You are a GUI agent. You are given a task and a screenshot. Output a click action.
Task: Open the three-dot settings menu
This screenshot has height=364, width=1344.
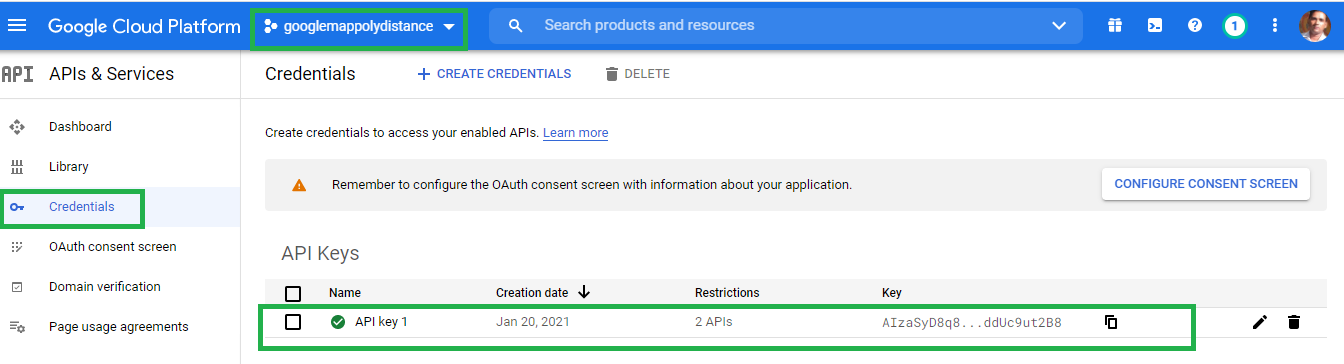pos(1274,26)
